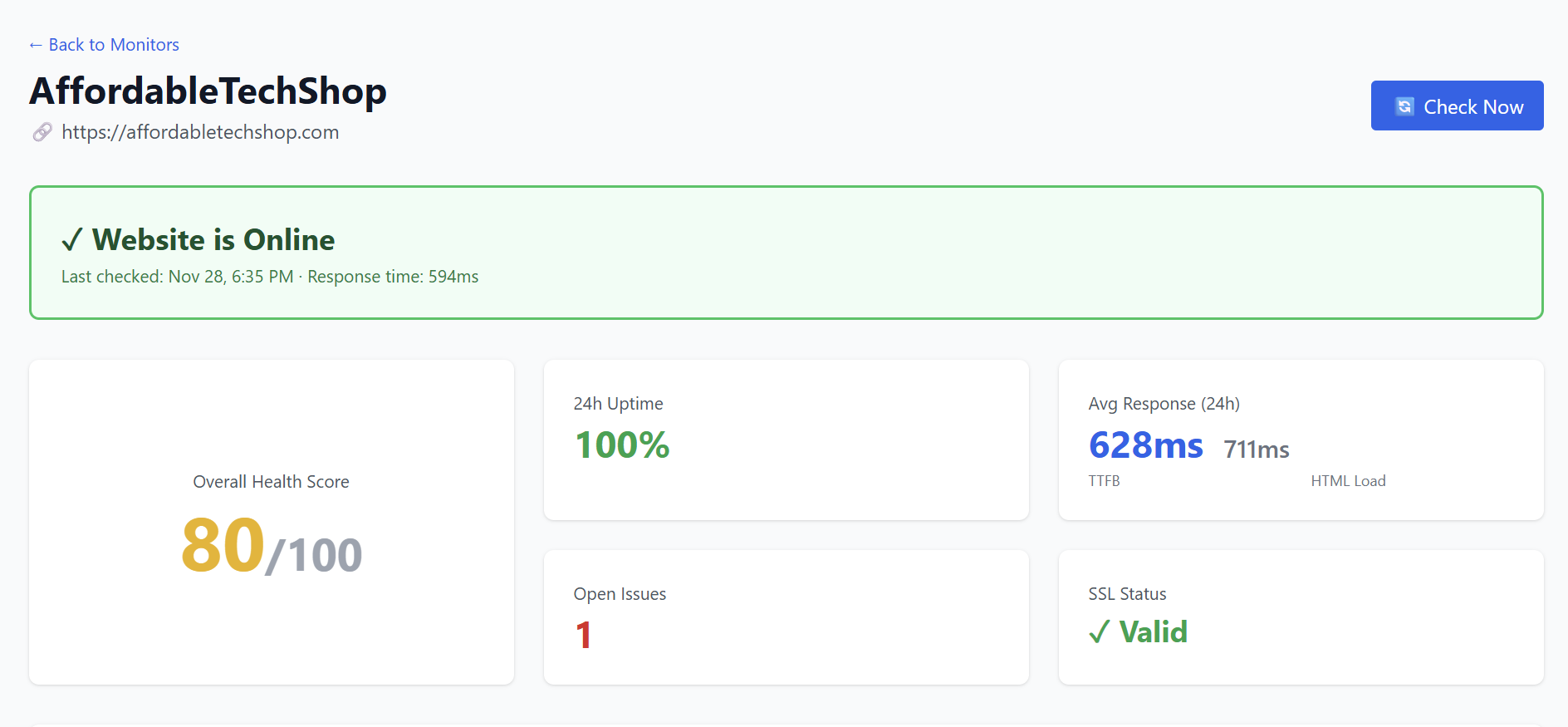1568x727 pixels.
Task: Click the AffordableTechShop page heading
Action: coord(208,91)
